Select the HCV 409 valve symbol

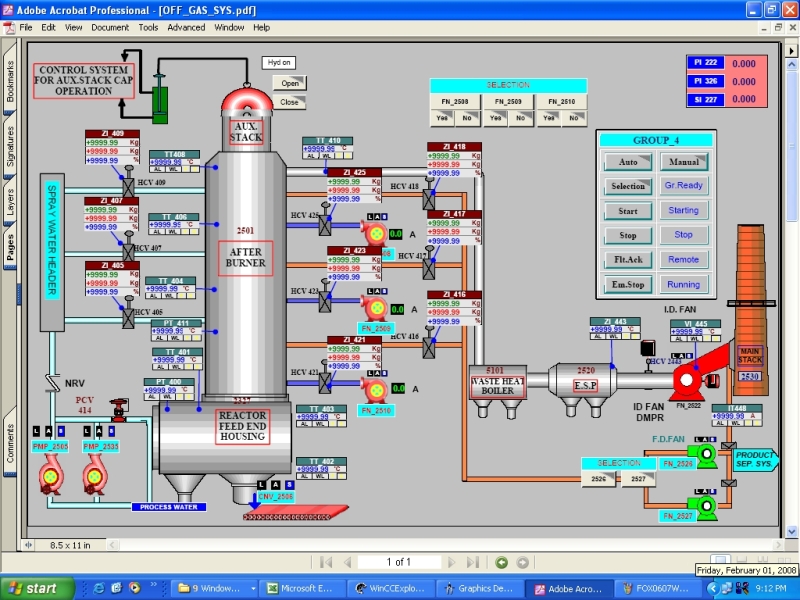pyautogui.click(x=128, y=186)
